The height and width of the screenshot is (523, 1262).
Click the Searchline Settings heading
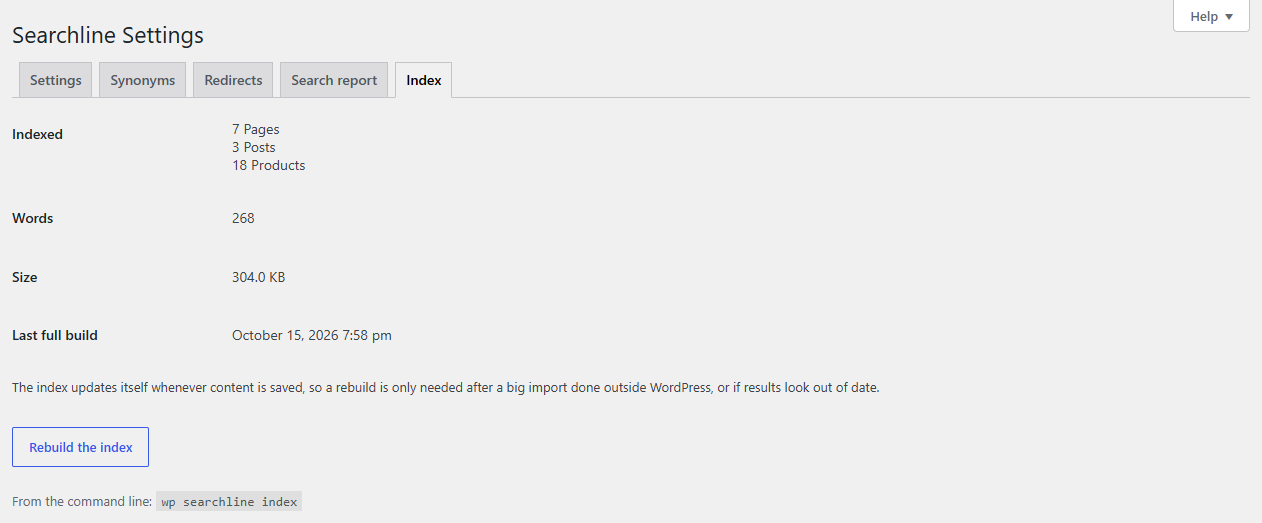point(108,35)
